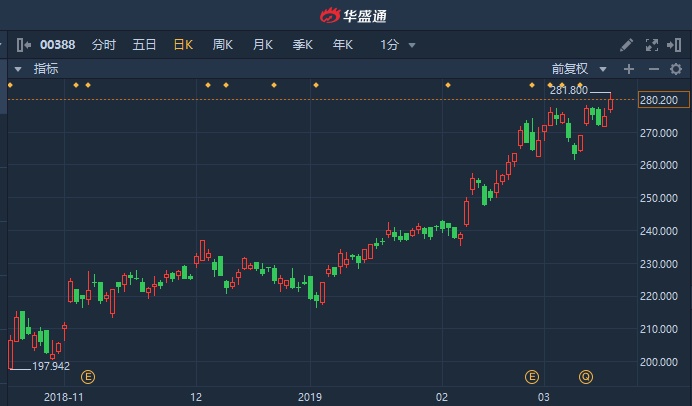
Task: Switch to the 分时 intraday tab
Action: [x=104, y=45]
